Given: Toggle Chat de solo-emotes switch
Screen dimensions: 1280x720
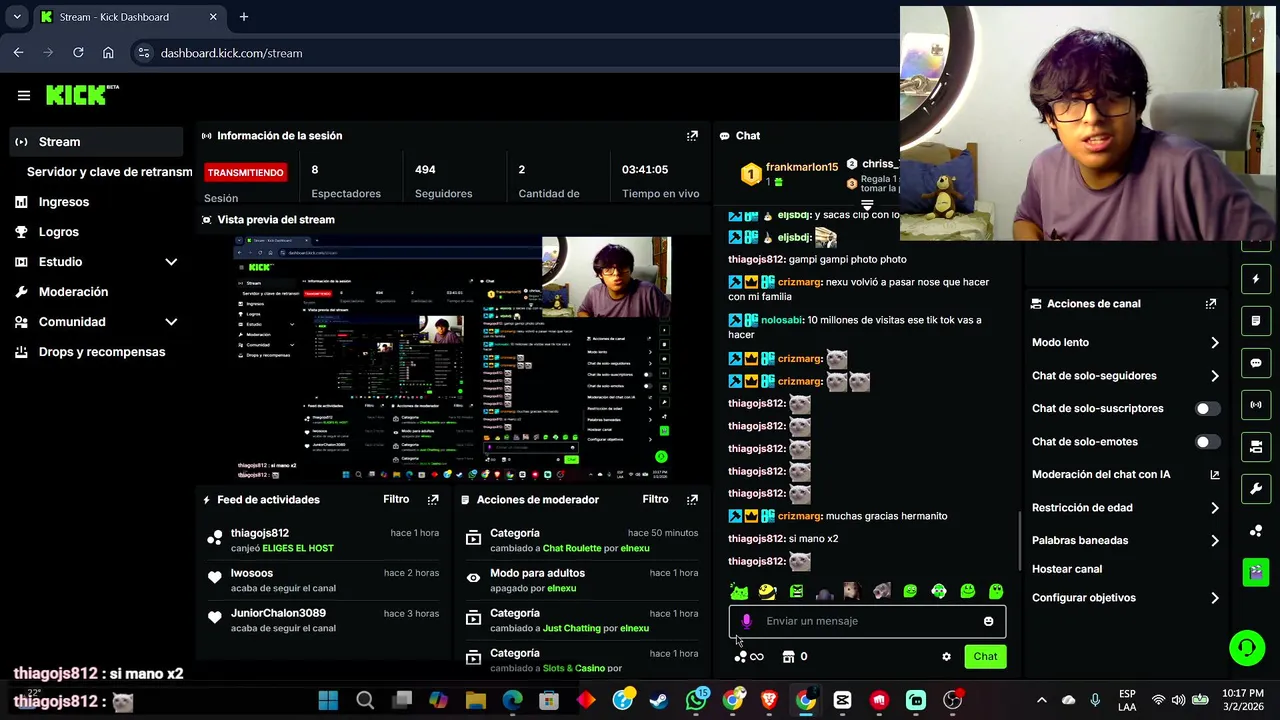Looking at the screenshot, I should click(x=1207, y=442).
